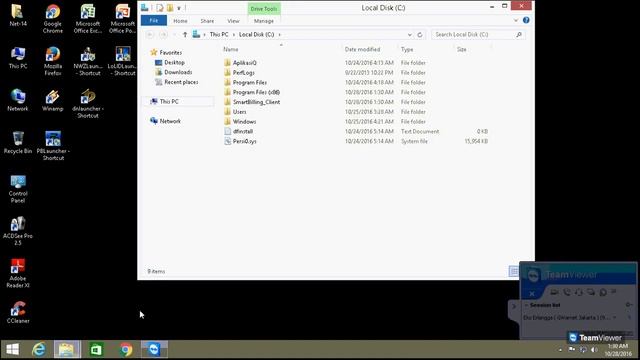Screen dimensions: 640x360
Task: Collapse the TeamViewer Session list section
Action: (x=527, y=305)
